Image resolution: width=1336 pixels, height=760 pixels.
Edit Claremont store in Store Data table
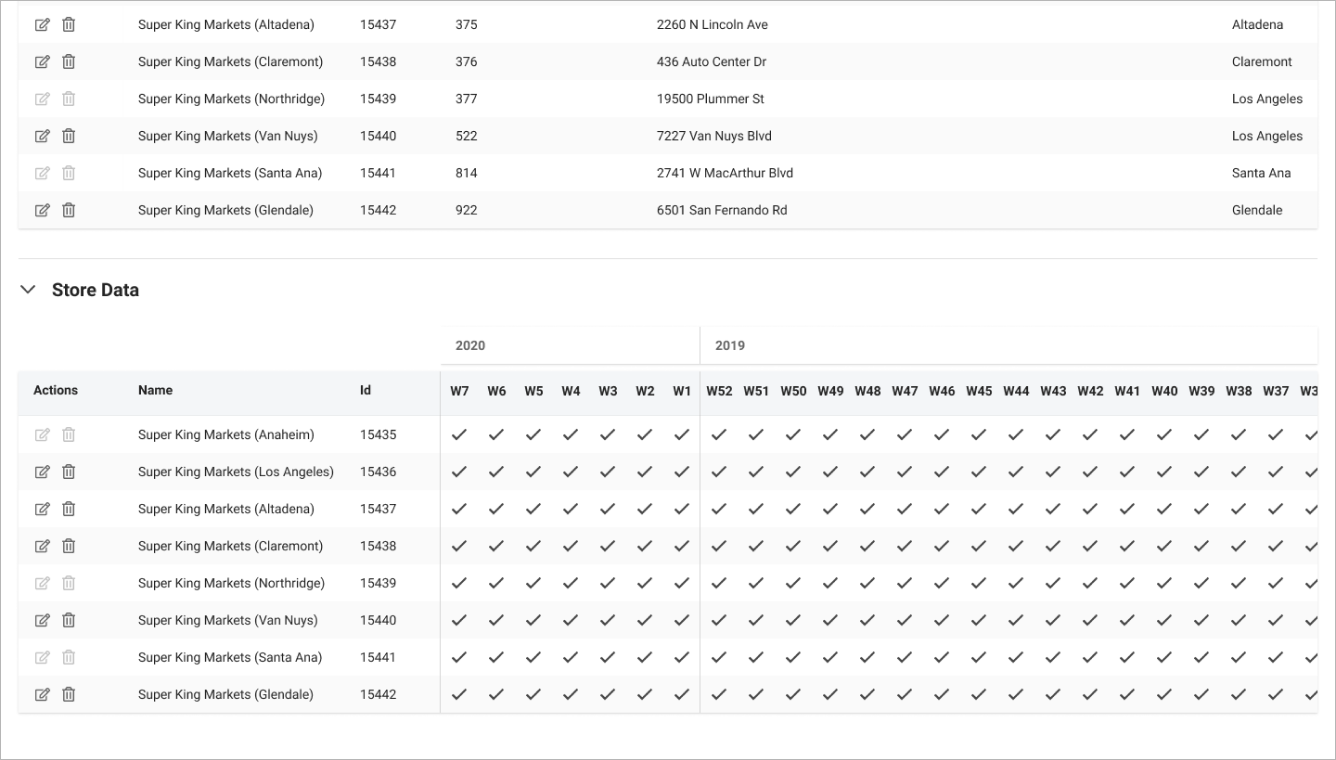42,546
